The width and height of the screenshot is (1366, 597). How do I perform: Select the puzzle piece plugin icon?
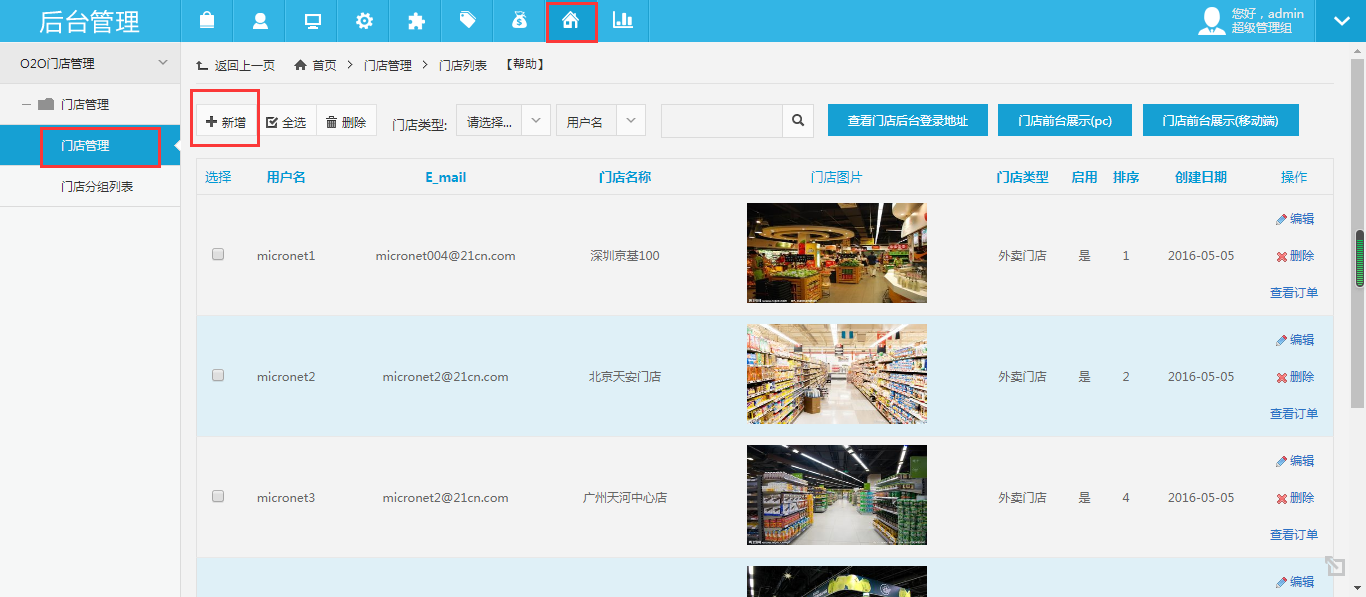point(416,21)
